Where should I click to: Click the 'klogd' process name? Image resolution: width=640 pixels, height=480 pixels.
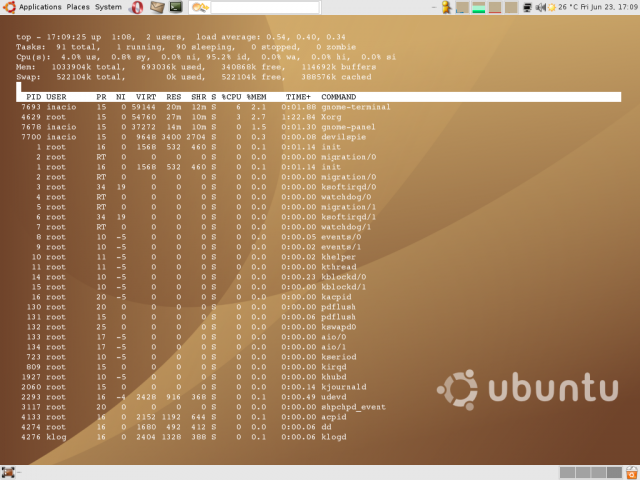point(333,437)
